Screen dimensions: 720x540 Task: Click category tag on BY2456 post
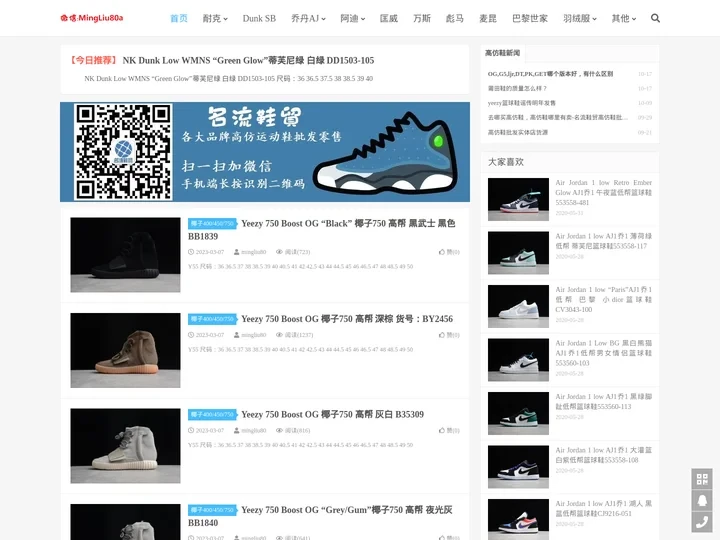tap(212, 319)
